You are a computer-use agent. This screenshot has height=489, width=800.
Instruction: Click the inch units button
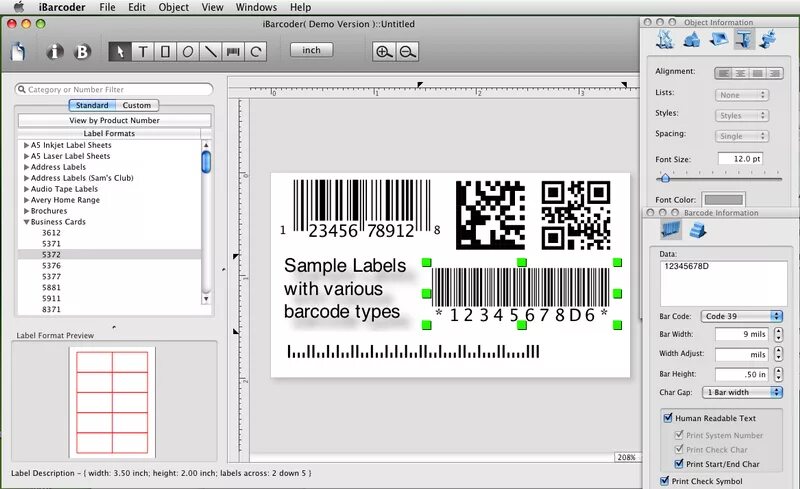click(311, 50)
